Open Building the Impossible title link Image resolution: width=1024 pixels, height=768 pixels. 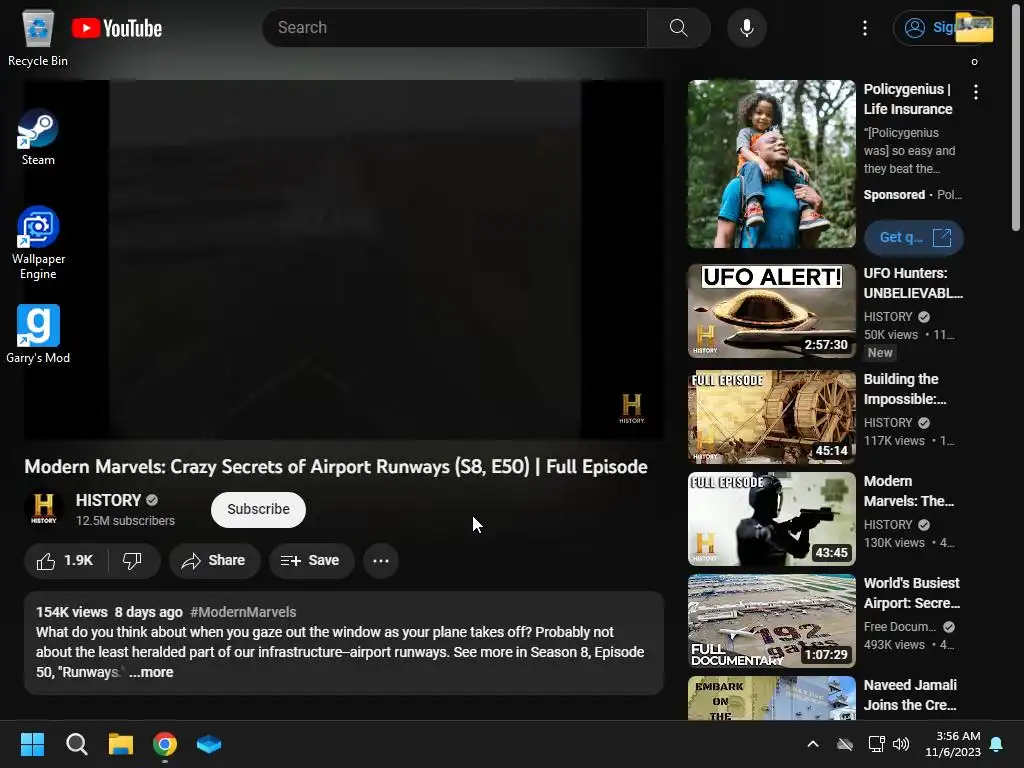pos(905,389)
